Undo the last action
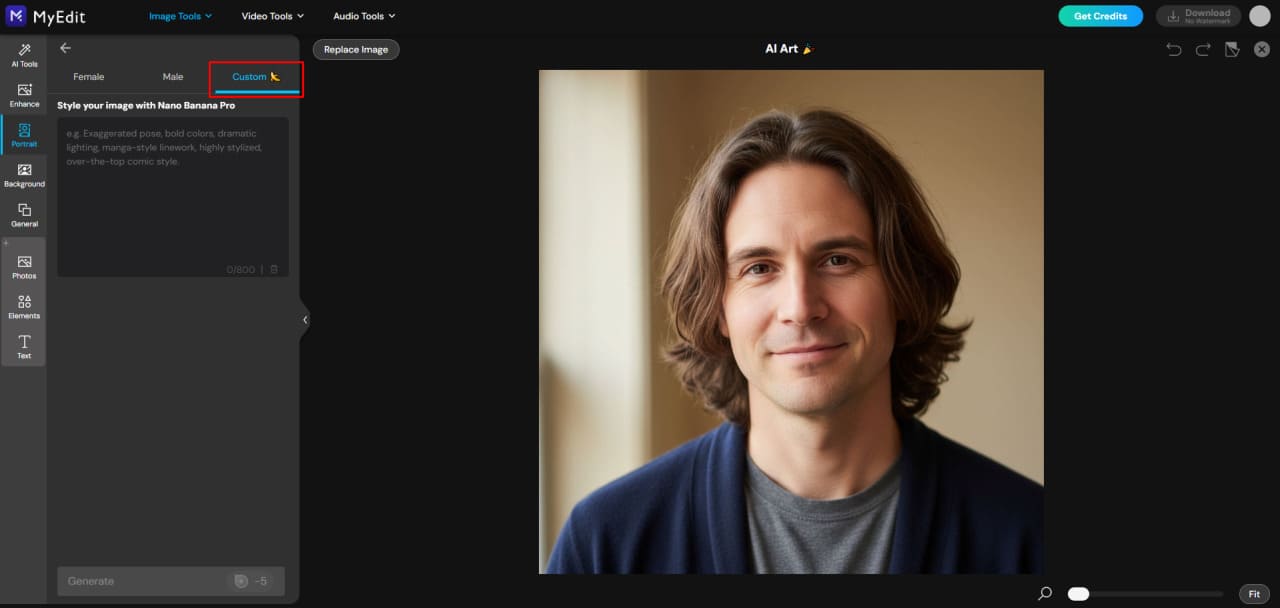The height and width of the screenshot is (608, 1280). pos(1174,49)
